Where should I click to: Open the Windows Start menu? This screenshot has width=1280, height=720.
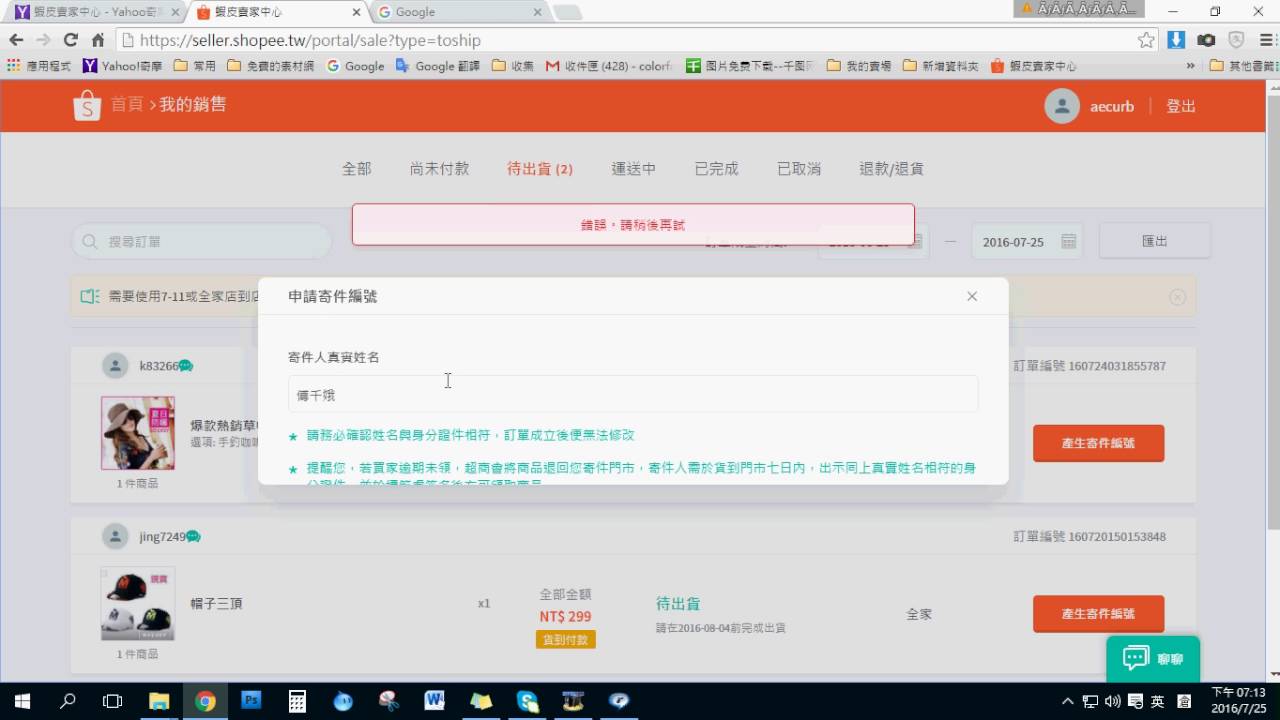[x=22, y=701]
